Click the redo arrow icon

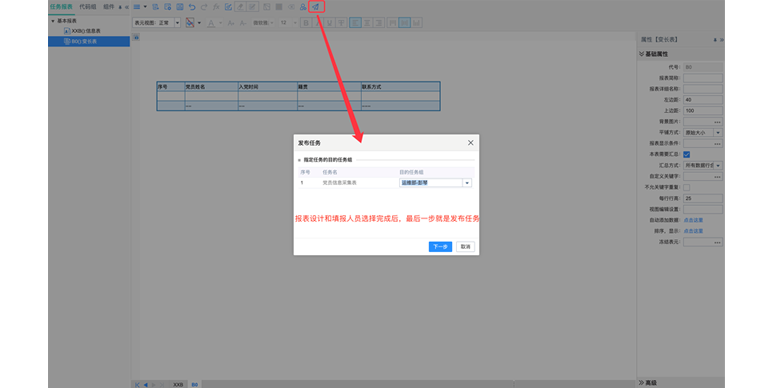204,7
